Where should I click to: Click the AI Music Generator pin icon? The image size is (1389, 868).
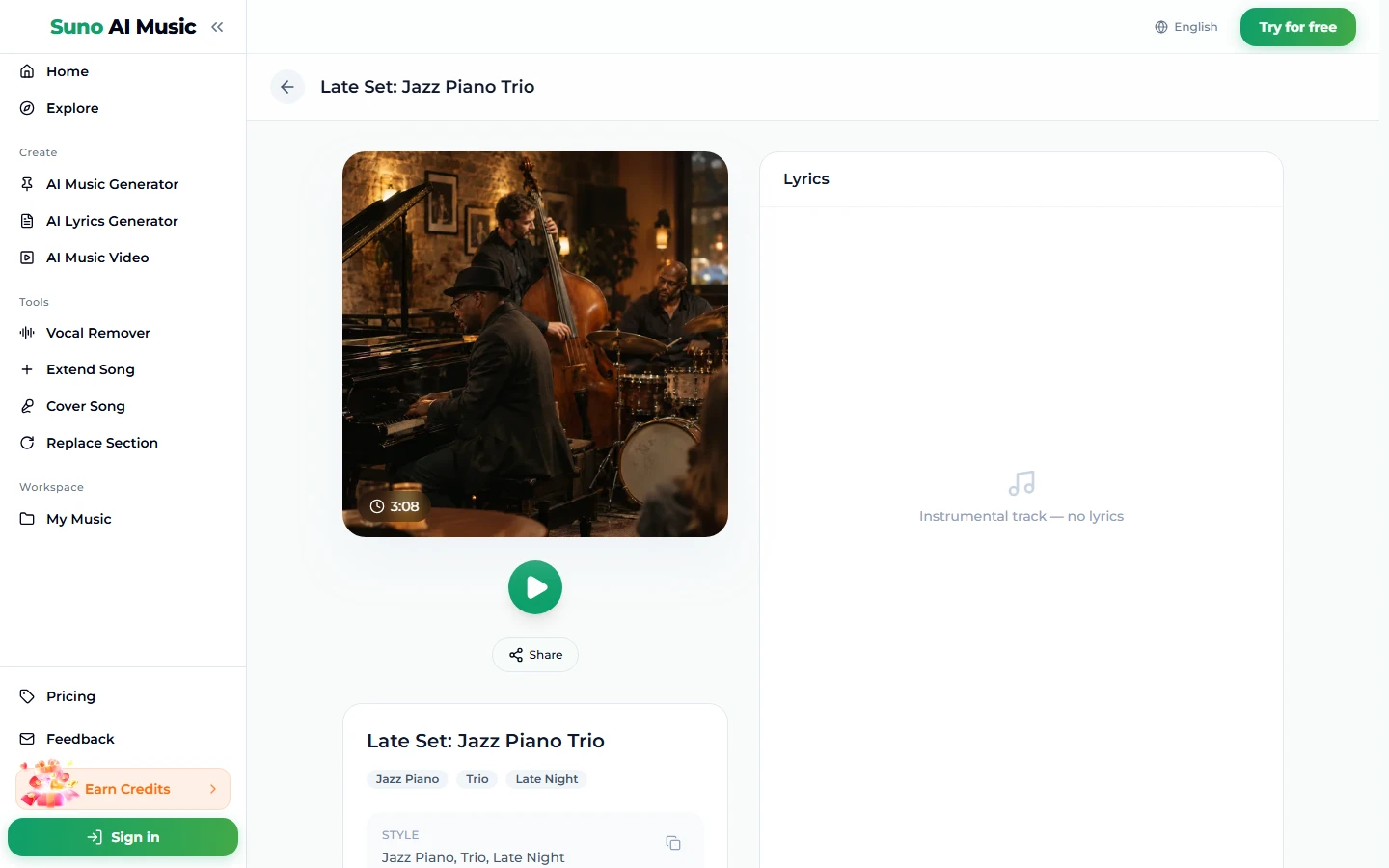pos(27,184)
